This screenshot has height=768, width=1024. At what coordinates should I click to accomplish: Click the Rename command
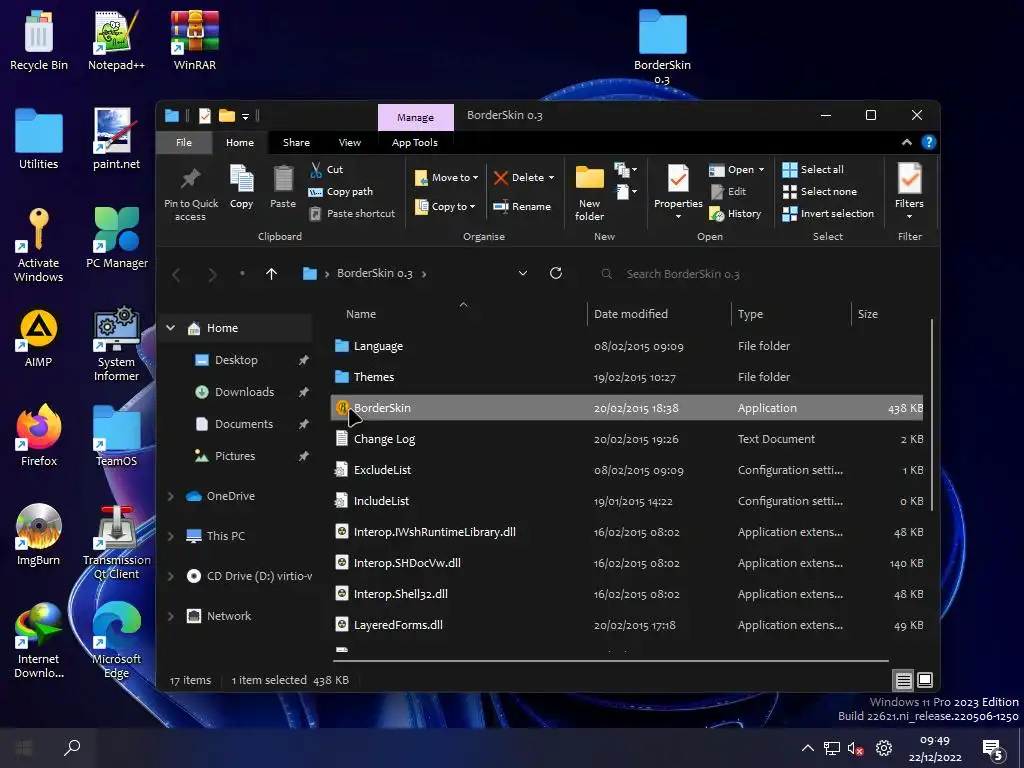click(x=522, y=207)
